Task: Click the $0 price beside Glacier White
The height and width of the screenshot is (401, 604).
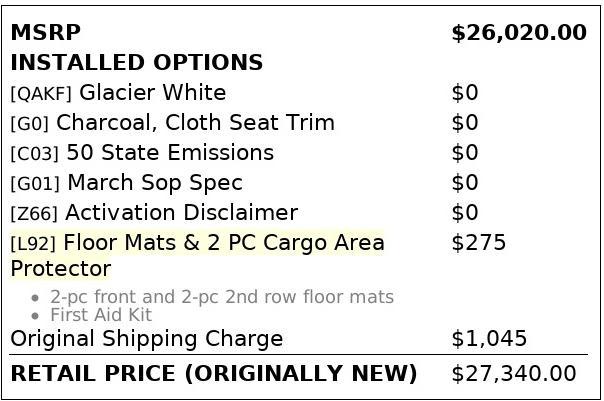Action: [465, 93]
